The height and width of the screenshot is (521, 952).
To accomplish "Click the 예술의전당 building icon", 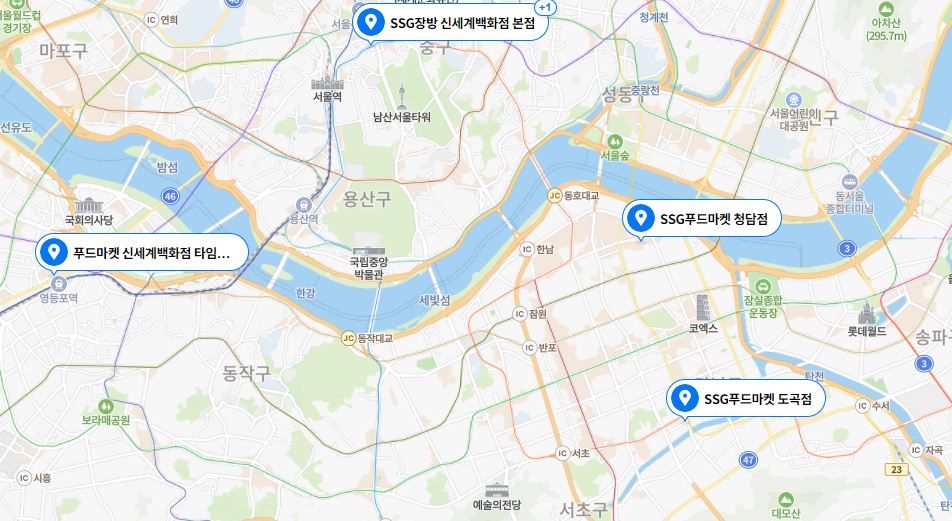I will coord(497,490).
